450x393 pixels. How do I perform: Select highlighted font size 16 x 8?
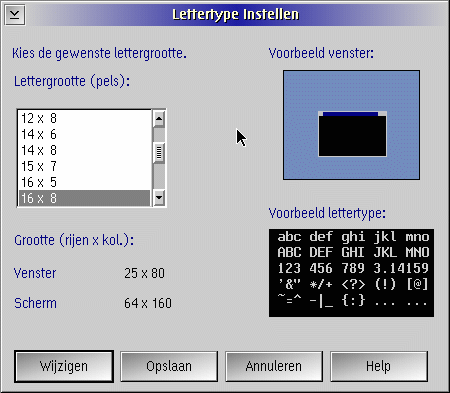click(x=85, y=198)
